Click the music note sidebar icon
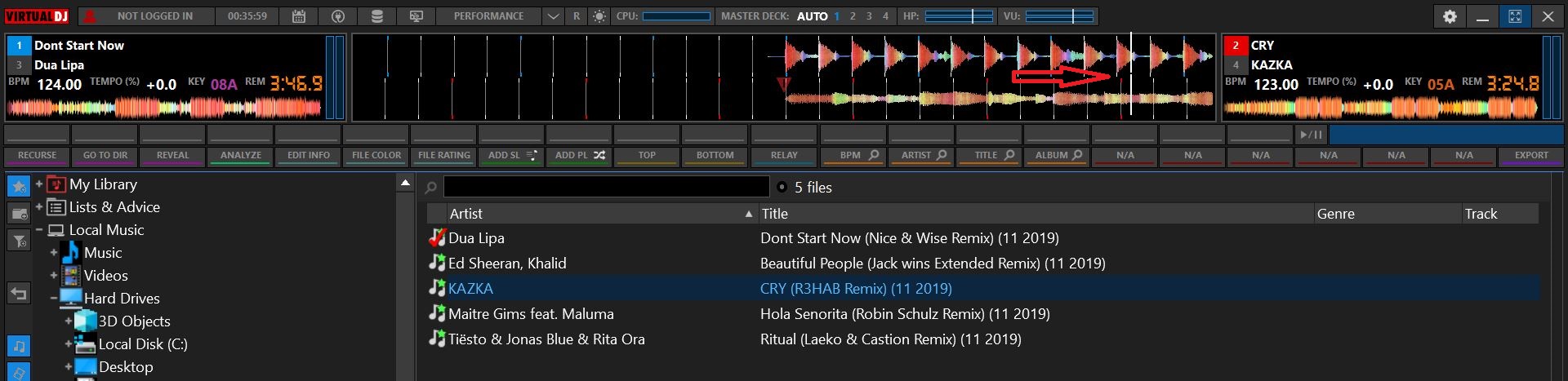 pyautogui.click(x=19, y=347)
